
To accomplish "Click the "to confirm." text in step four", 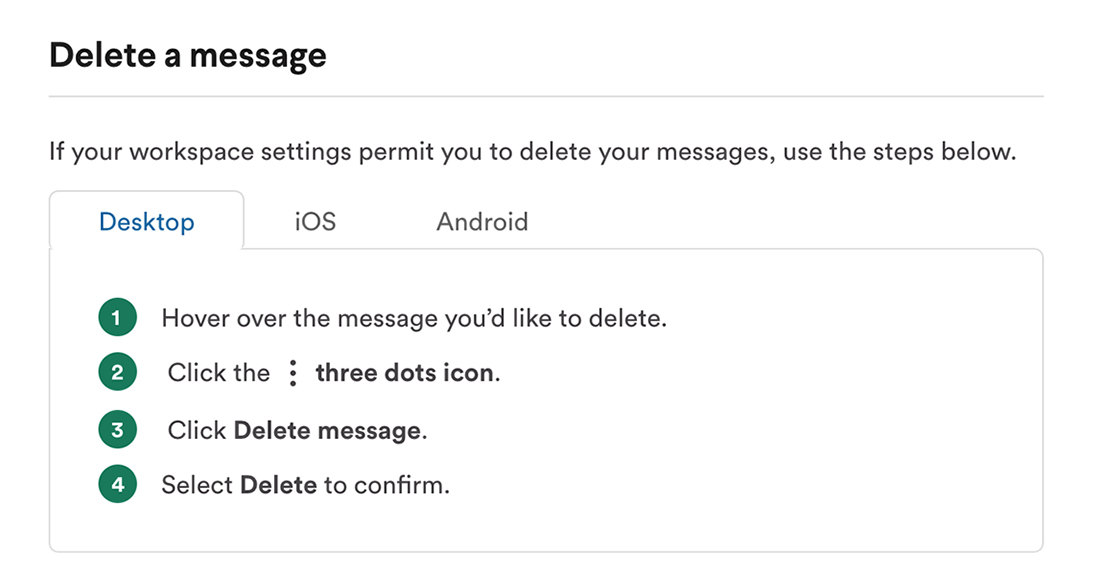I will click(x=387, y=485).
